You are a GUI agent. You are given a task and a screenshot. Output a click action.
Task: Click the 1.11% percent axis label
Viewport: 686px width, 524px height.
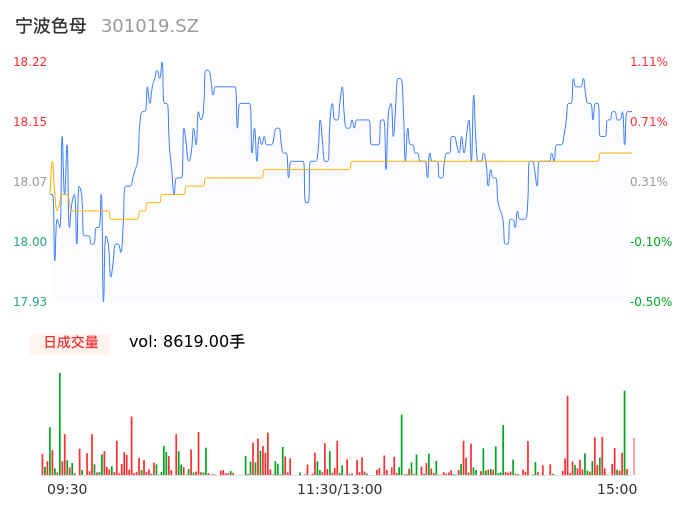click(649, 62)
